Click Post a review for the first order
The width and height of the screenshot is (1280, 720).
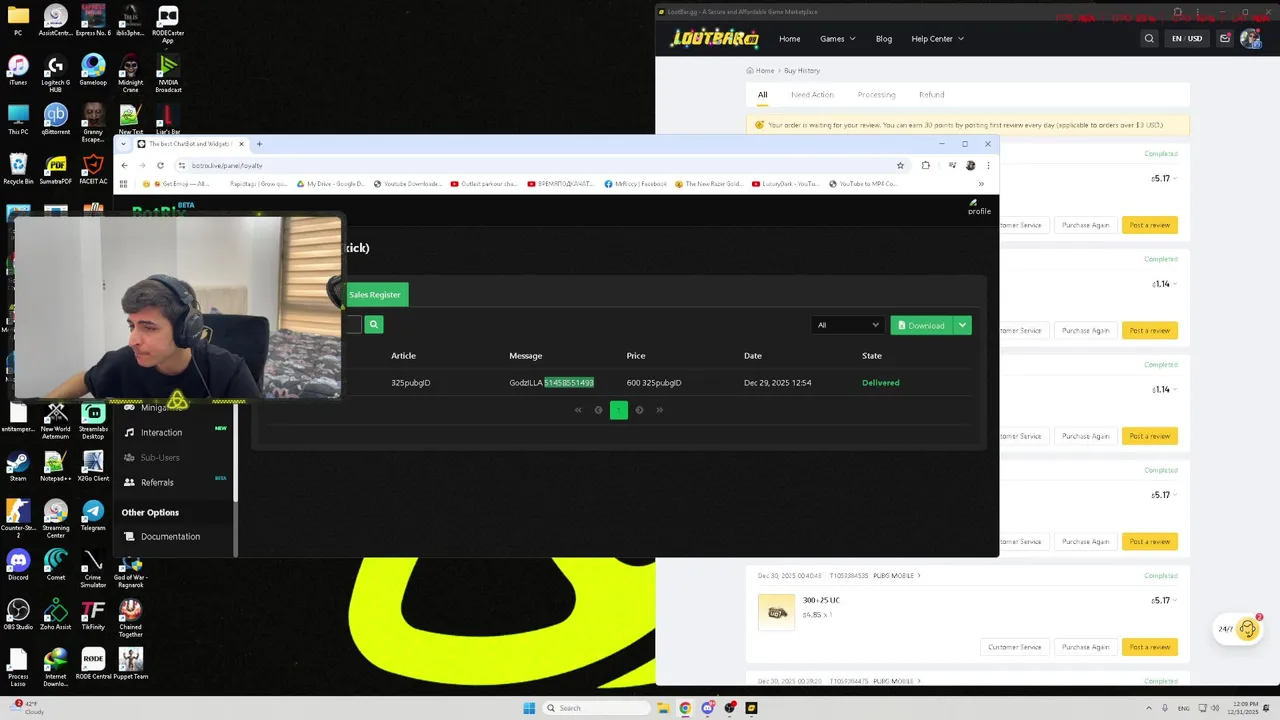coord(1149,225)
